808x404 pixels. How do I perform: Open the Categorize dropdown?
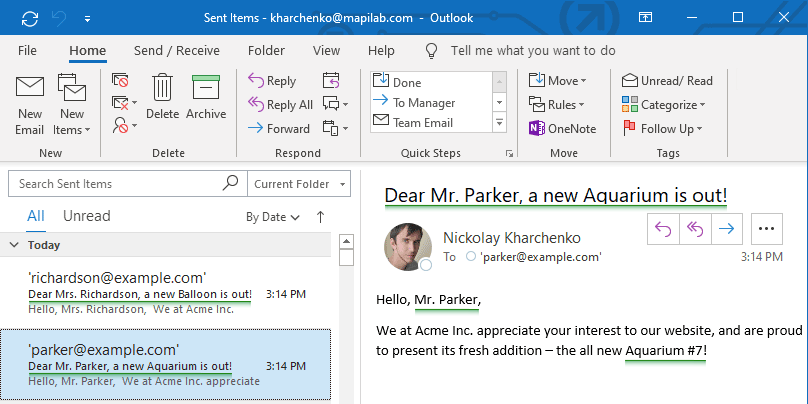(663, 105)
